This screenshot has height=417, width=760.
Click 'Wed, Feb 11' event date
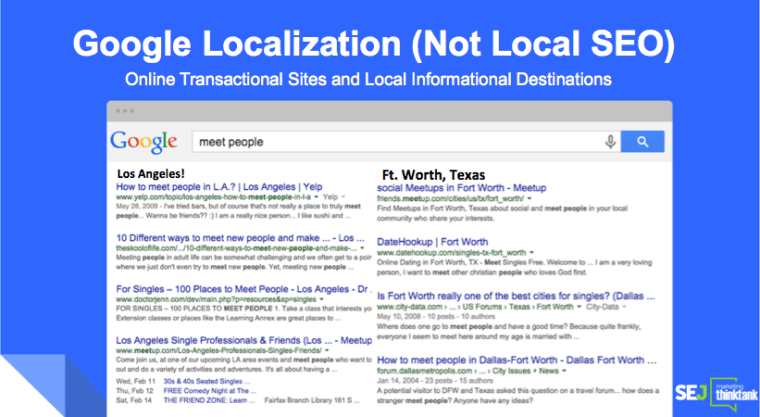click(x=135, y=382)
